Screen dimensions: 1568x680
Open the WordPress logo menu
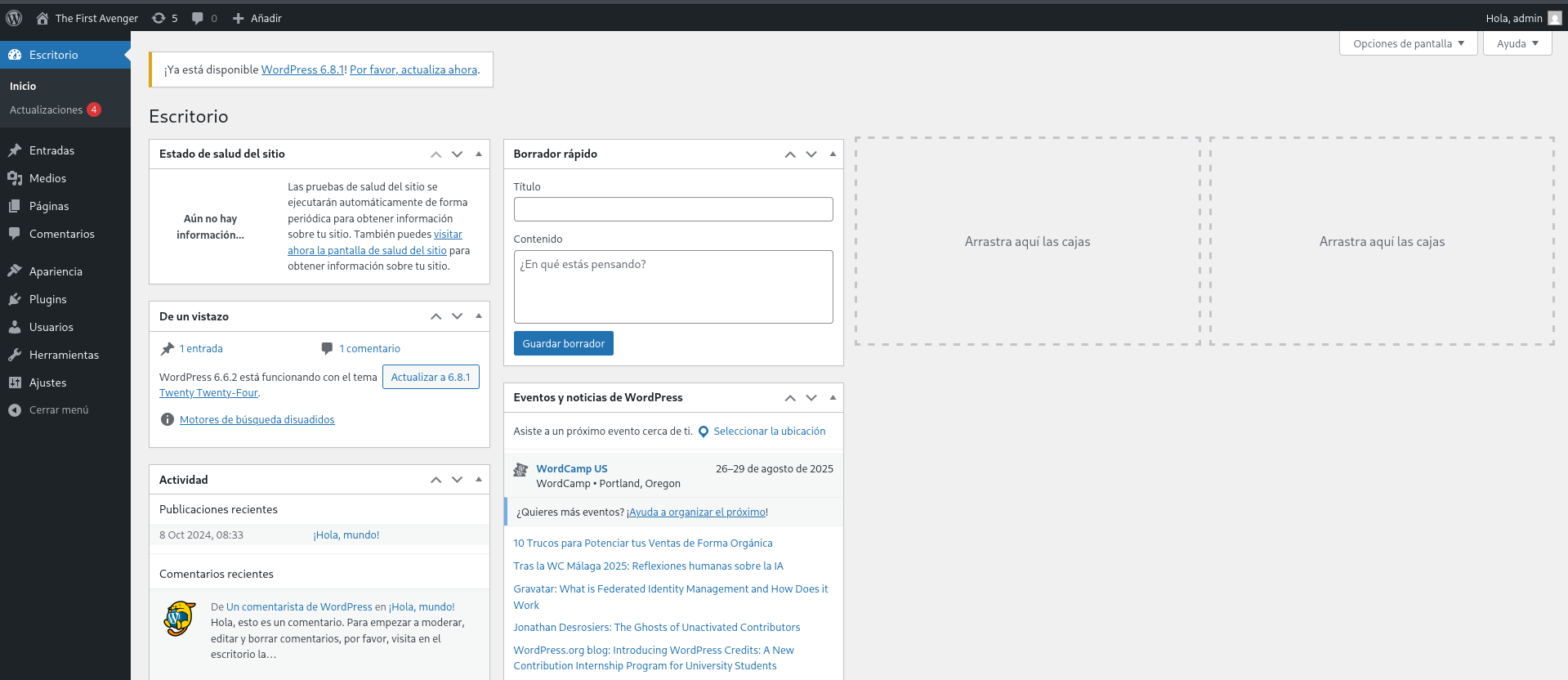point(14,18)
